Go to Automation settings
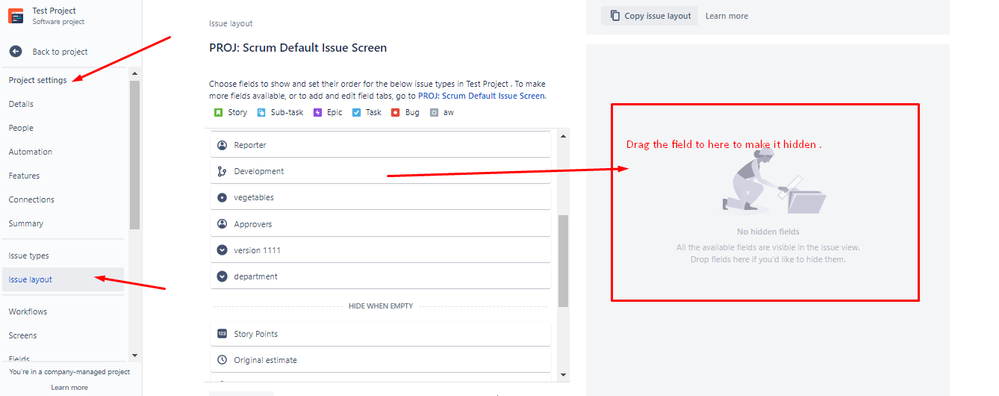This screenshot has height=396, width=999. point(31,152)
